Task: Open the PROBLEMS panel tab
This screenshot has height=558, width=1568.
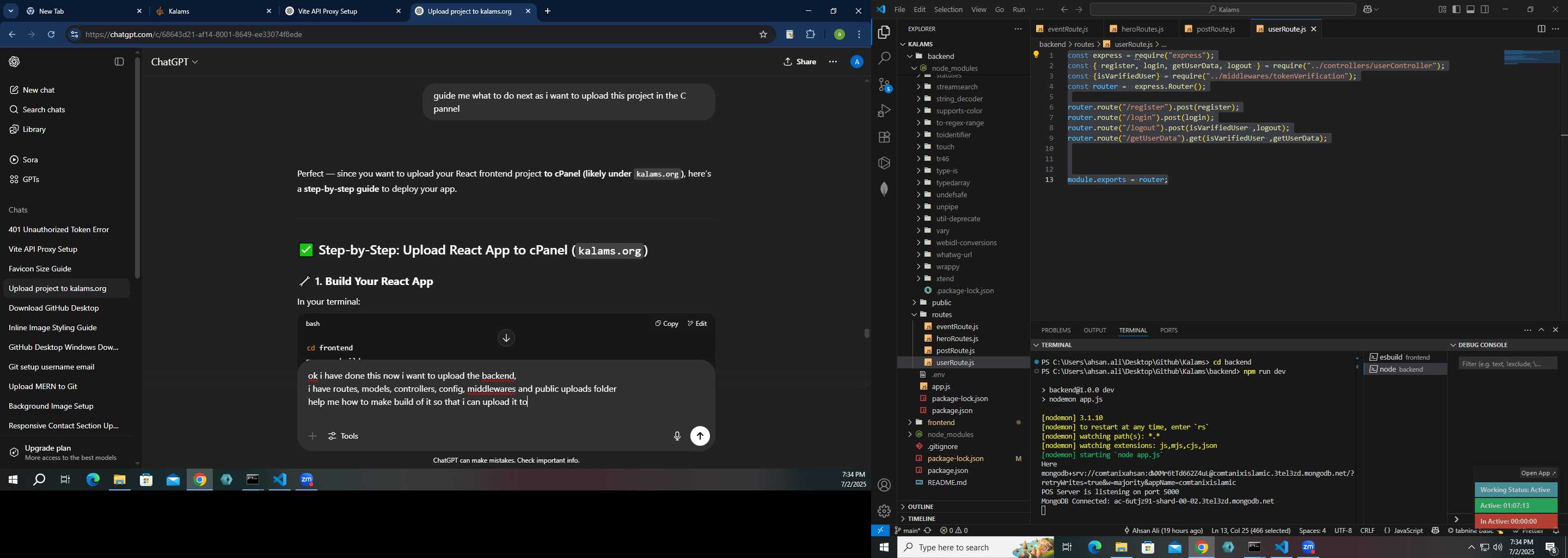Action: [1056, 330]
